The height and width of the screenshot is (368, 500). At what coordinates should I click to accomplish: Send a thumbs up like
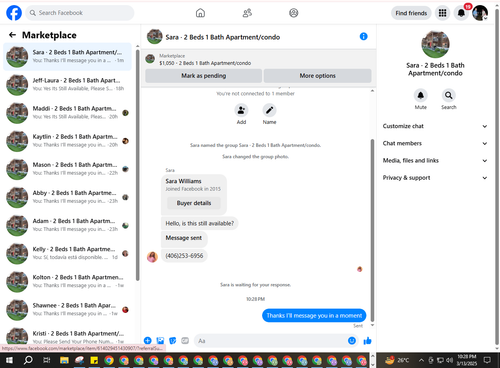coord(367,340)
